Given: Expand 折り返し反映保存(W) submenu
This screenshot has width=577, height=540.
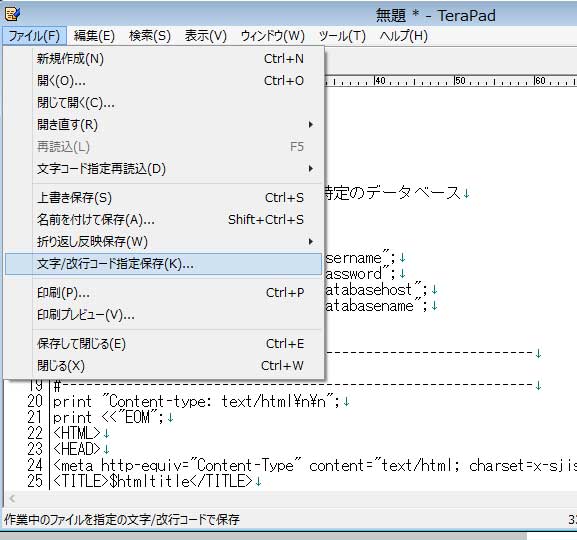Looking at the screenshot, I should (x=163, y=242).
